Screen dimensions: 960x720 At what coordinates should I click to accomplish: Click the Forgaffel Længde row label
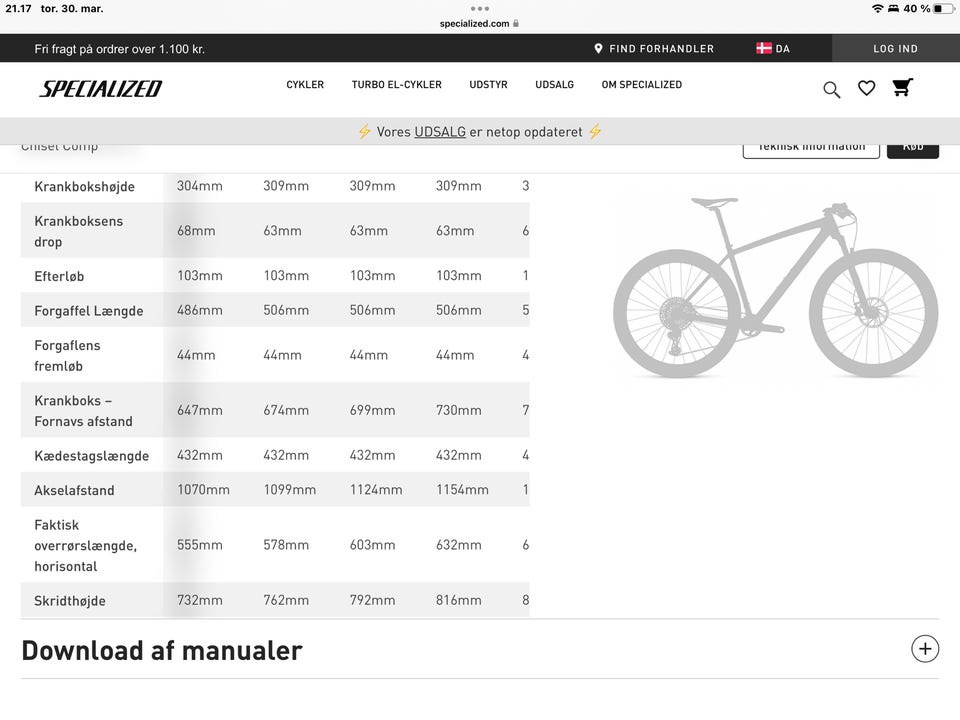tap(89, 310)
